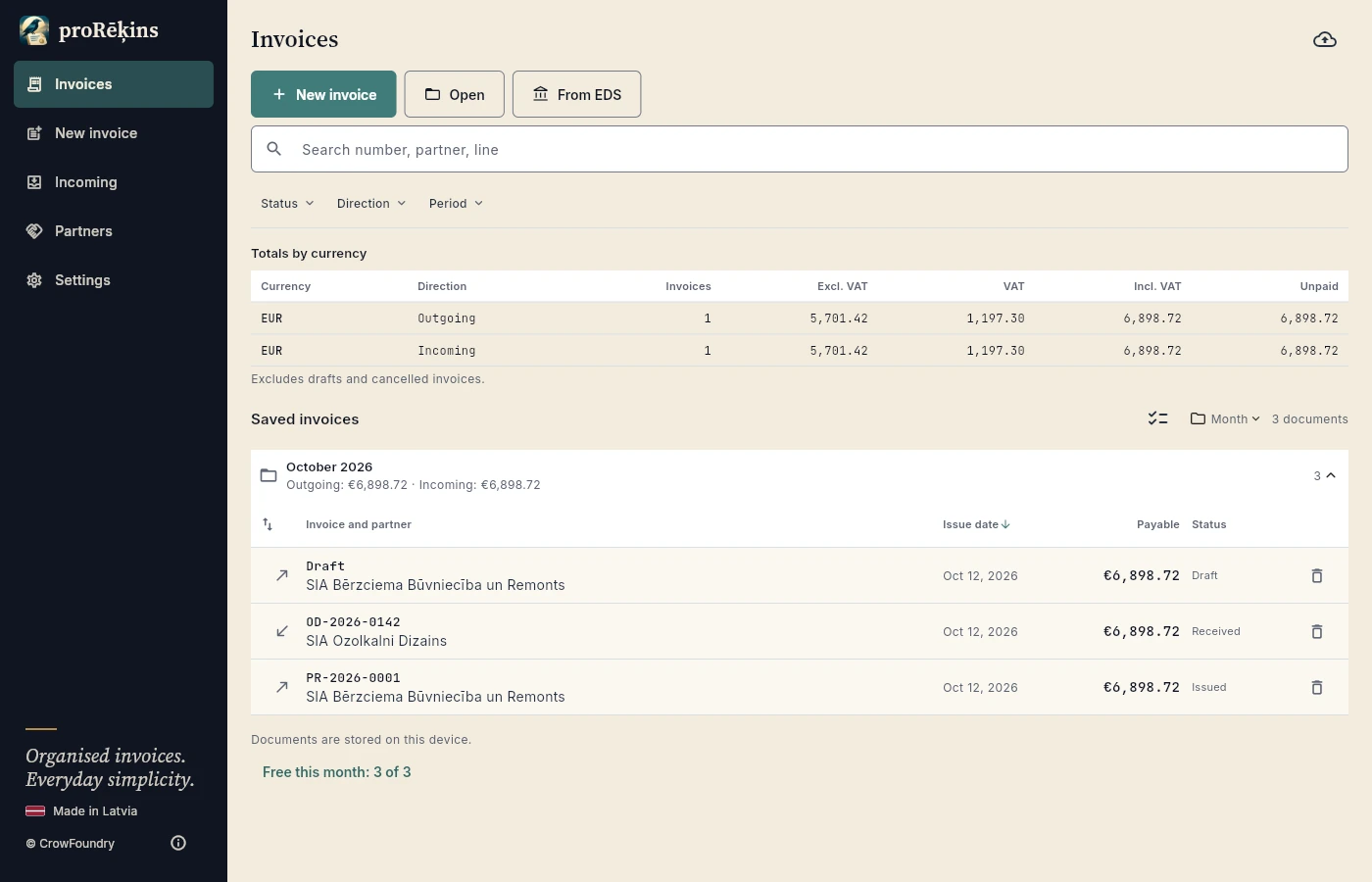Screen dimensions: 1372x882
Task: Open New invoice in the sidebar
Action: click(114, 133)
